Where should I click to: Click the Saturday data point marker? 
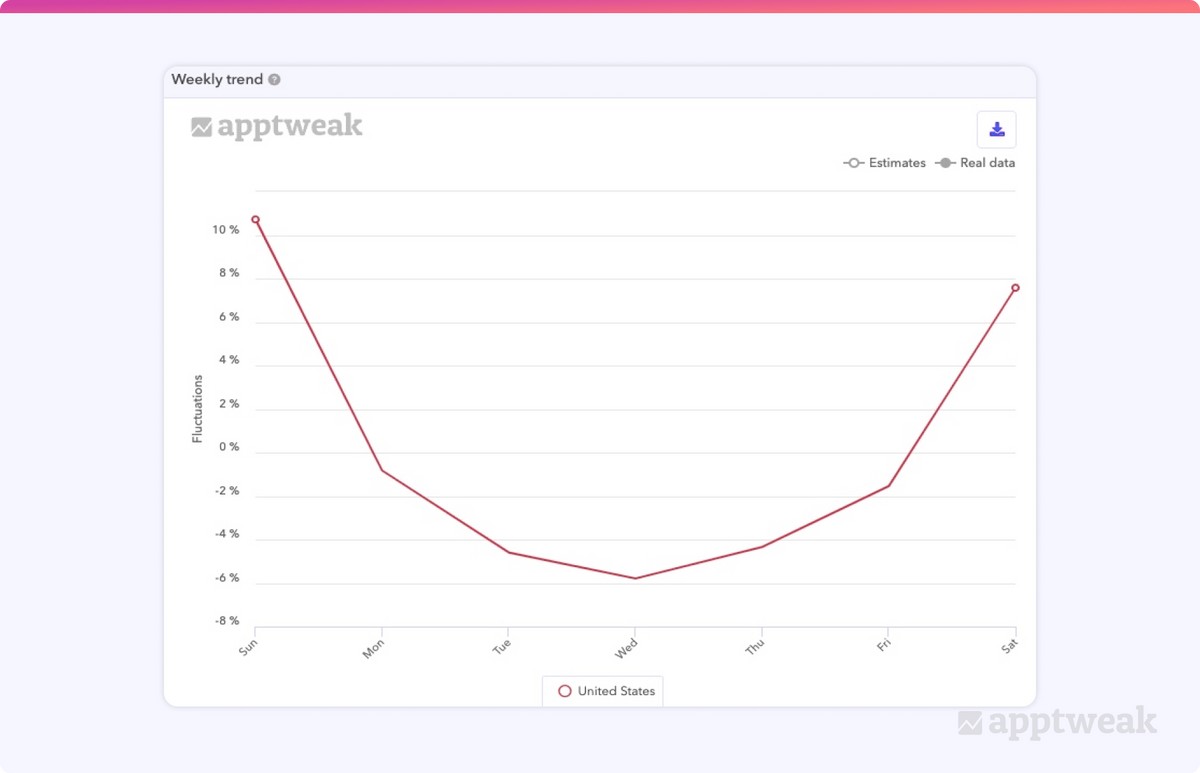tap(1015, 288)
